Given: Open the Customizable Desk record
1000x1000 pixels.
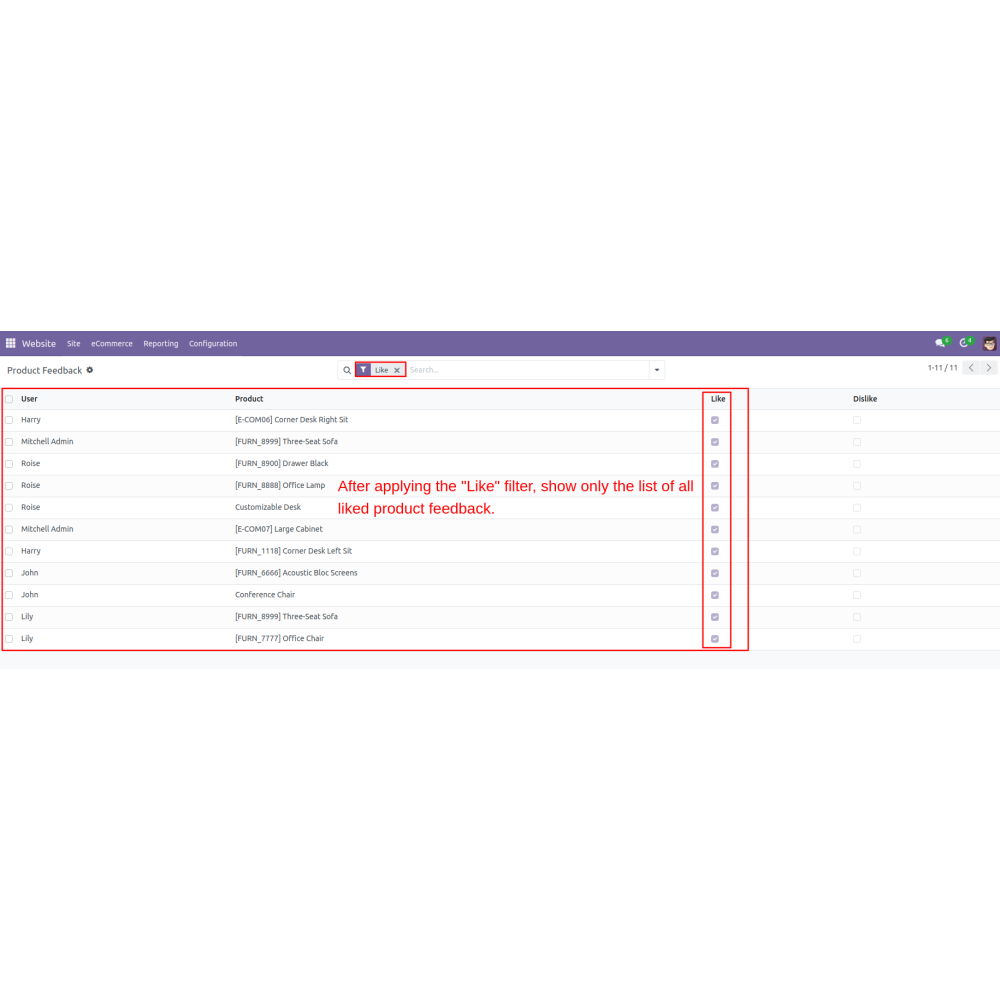Looking at the screenshot, I should (268, 507).
